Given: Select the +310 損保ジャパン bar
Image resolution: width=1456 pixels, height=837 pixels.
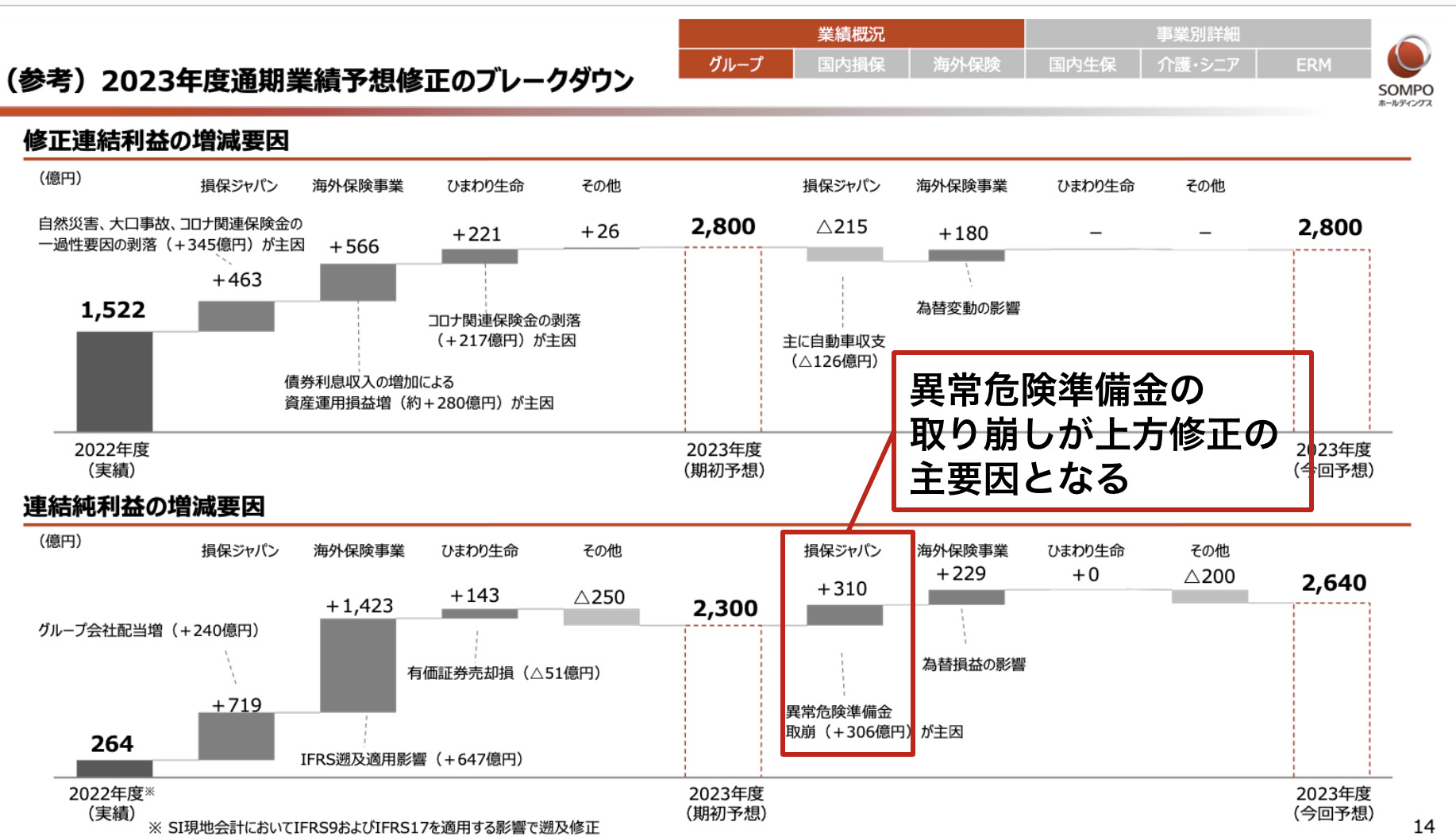Looking at the screenshot, I should [845, 615].
